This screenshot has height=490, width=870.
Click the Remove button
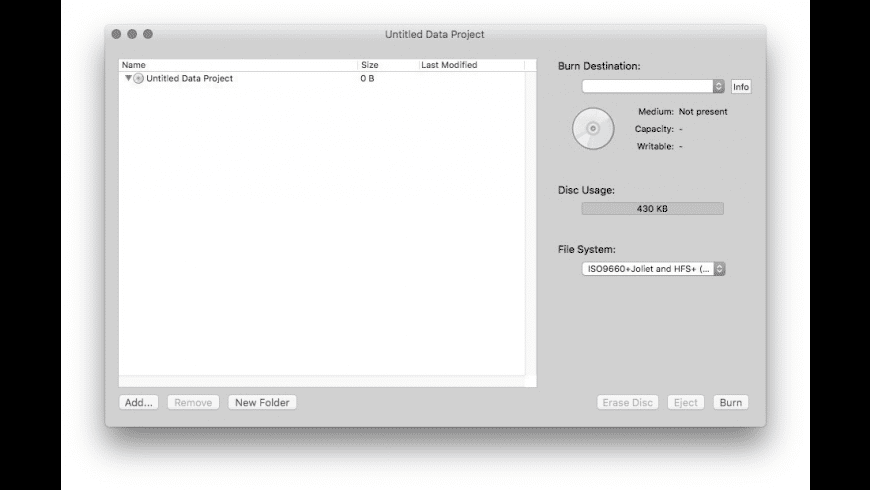click(x=193, y=402)
